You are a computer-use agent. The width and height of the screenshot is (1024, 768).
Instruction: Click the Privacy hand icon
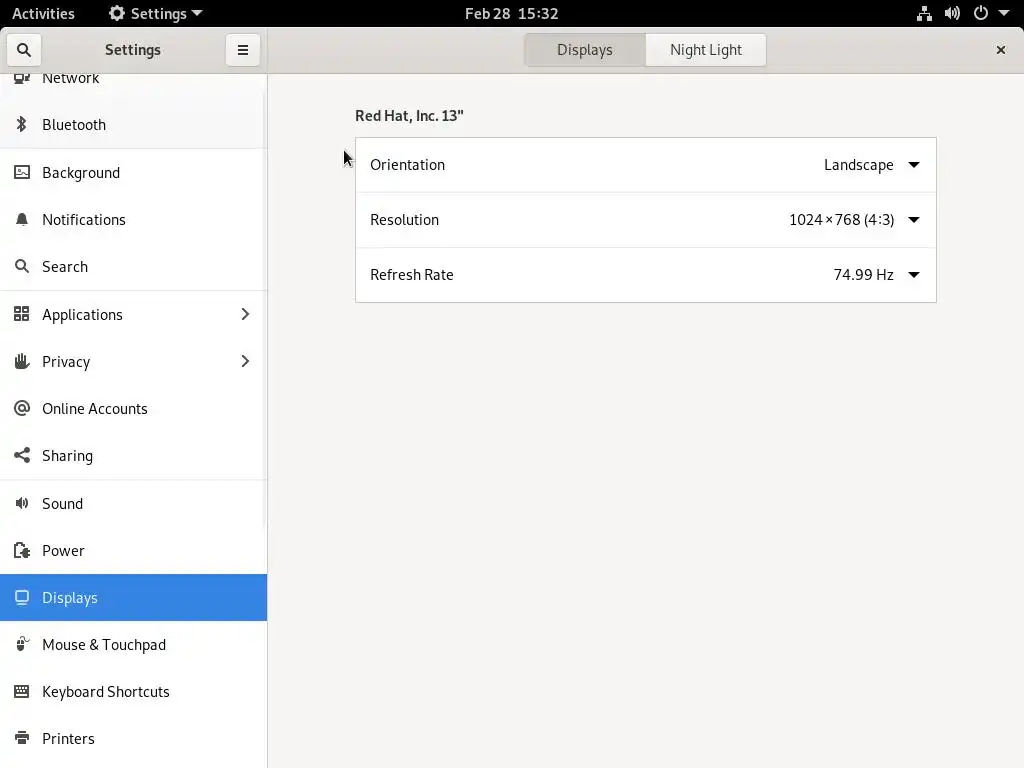click(22, 361)
